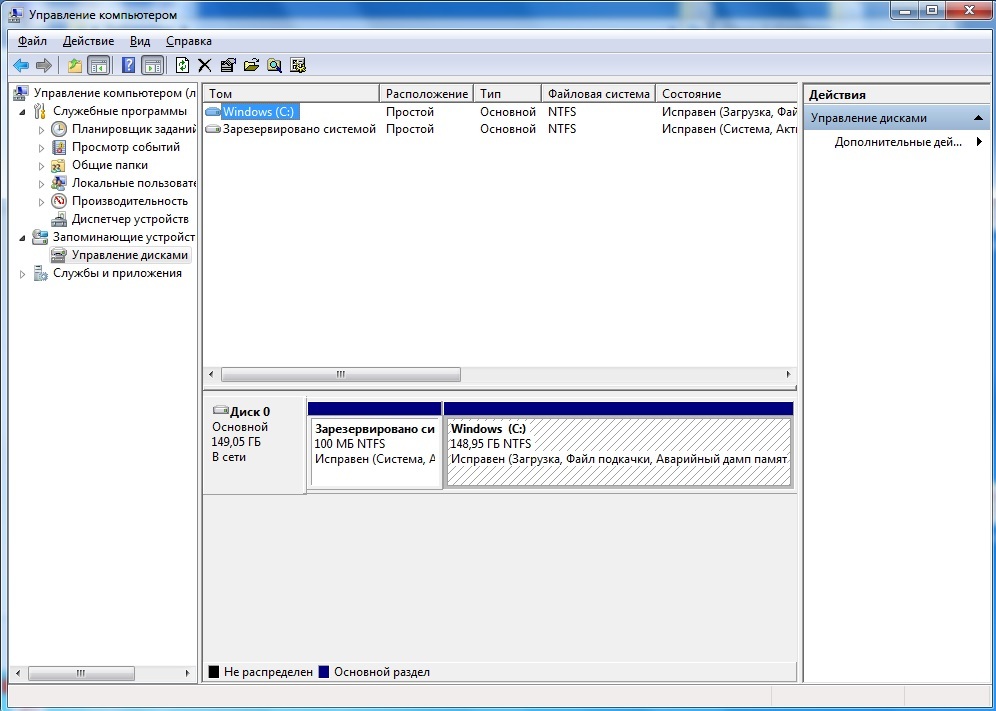Click the Back arrow in the toolbar
The height and width of the screenshot is (711, 996).
(x=20, y=65)
